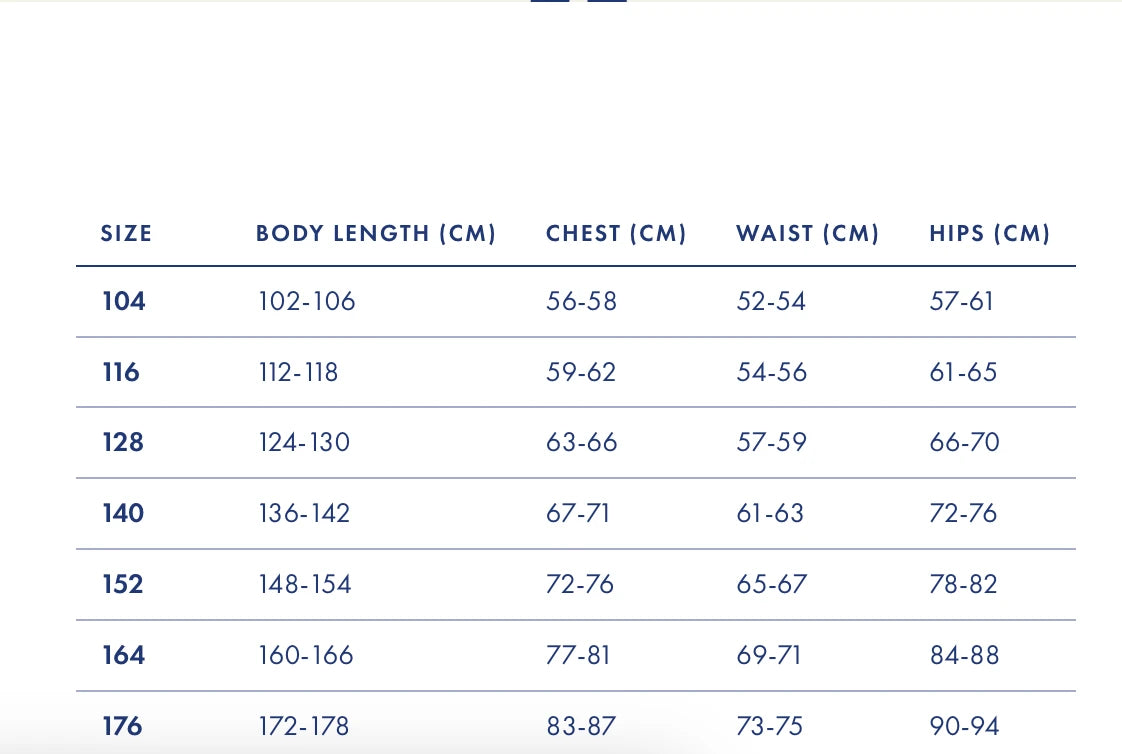
Task: Click hips value 72-76
Action: pos(963,513)
